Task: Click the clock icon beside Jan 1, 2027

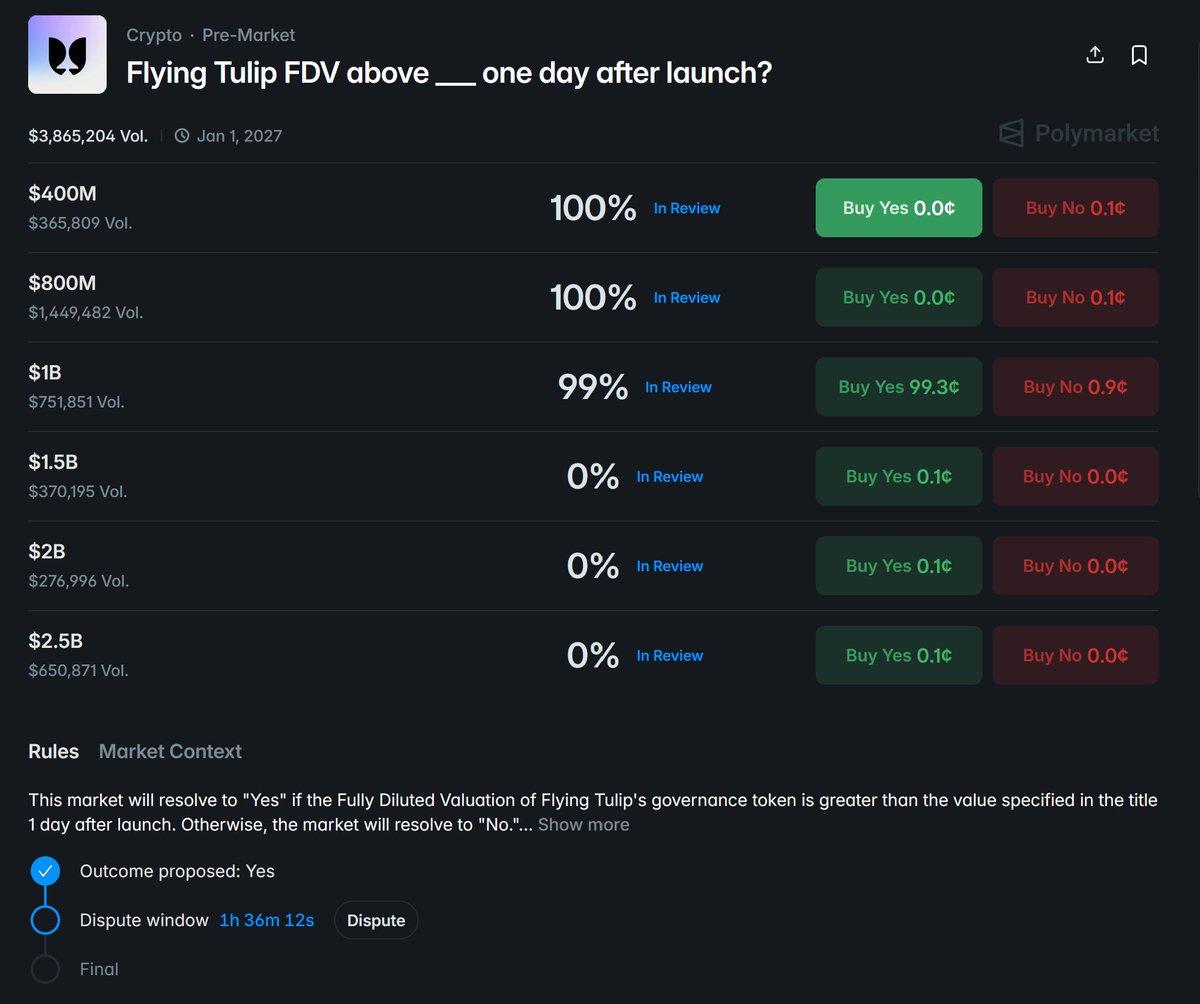Action: pyautogui.click(x=181, y=135)
